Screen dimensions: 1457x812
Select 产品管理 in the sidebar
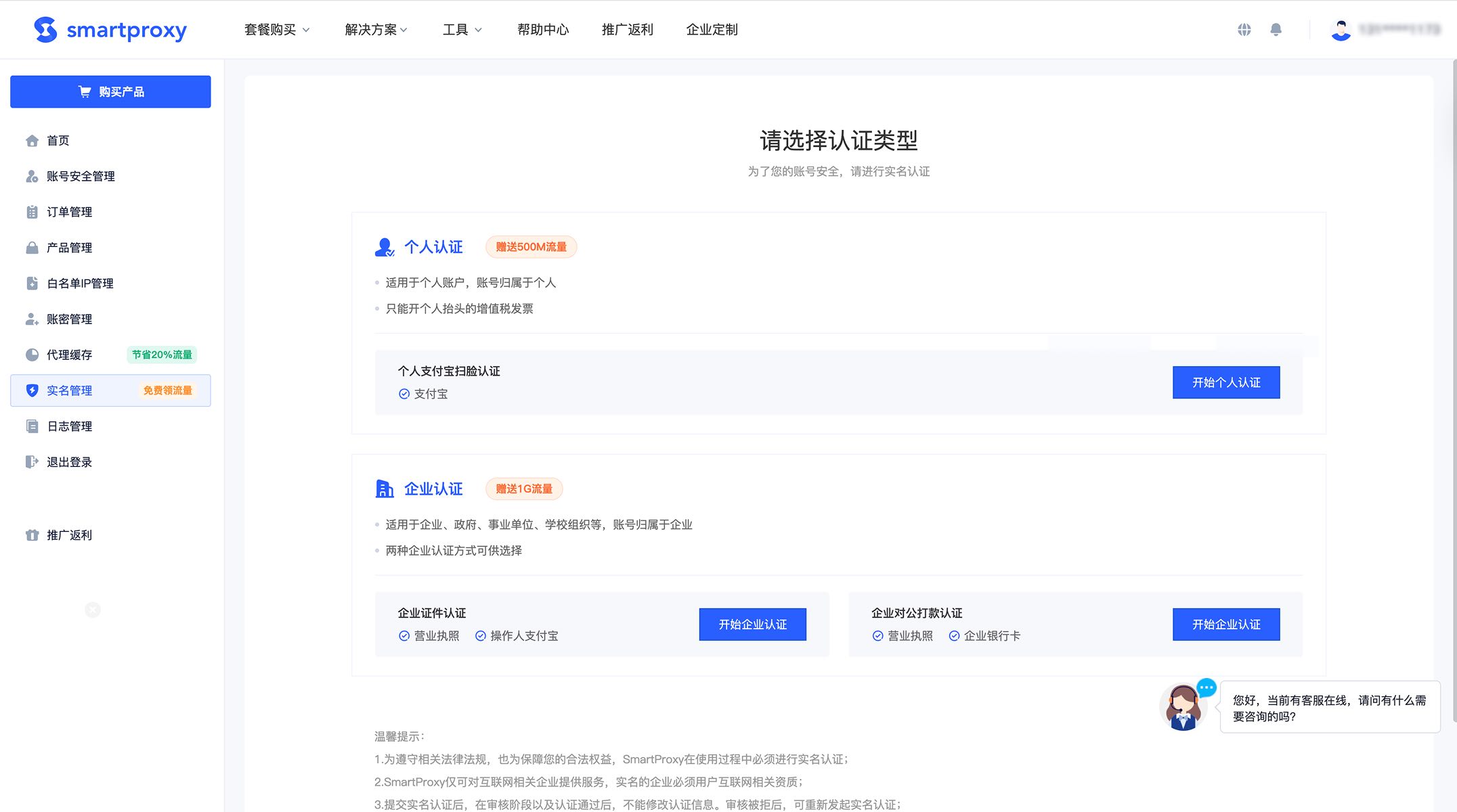point(69,248)
